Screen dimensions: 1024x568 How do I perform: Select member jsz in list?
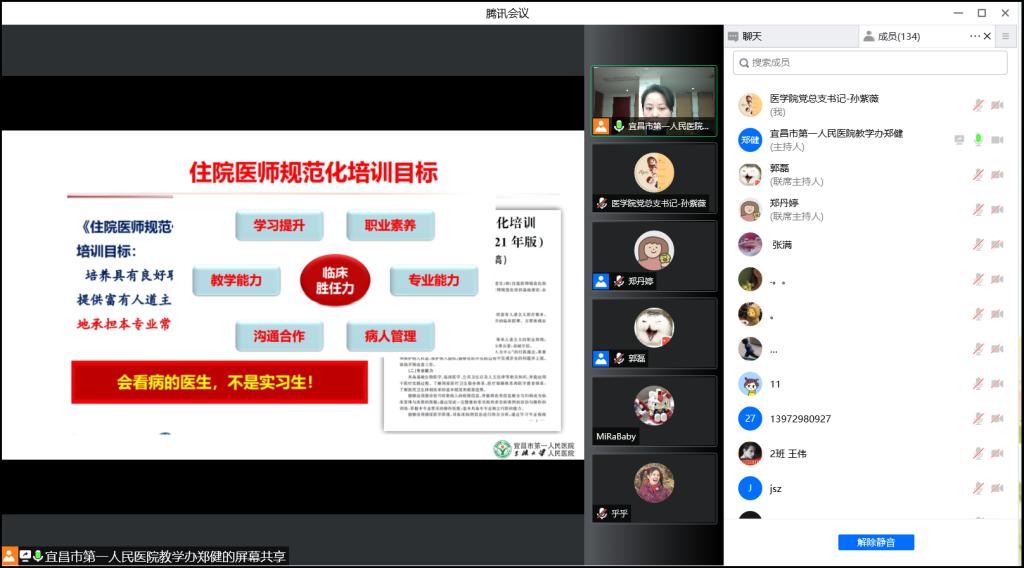pyautogui.click(x=871, y=488)
